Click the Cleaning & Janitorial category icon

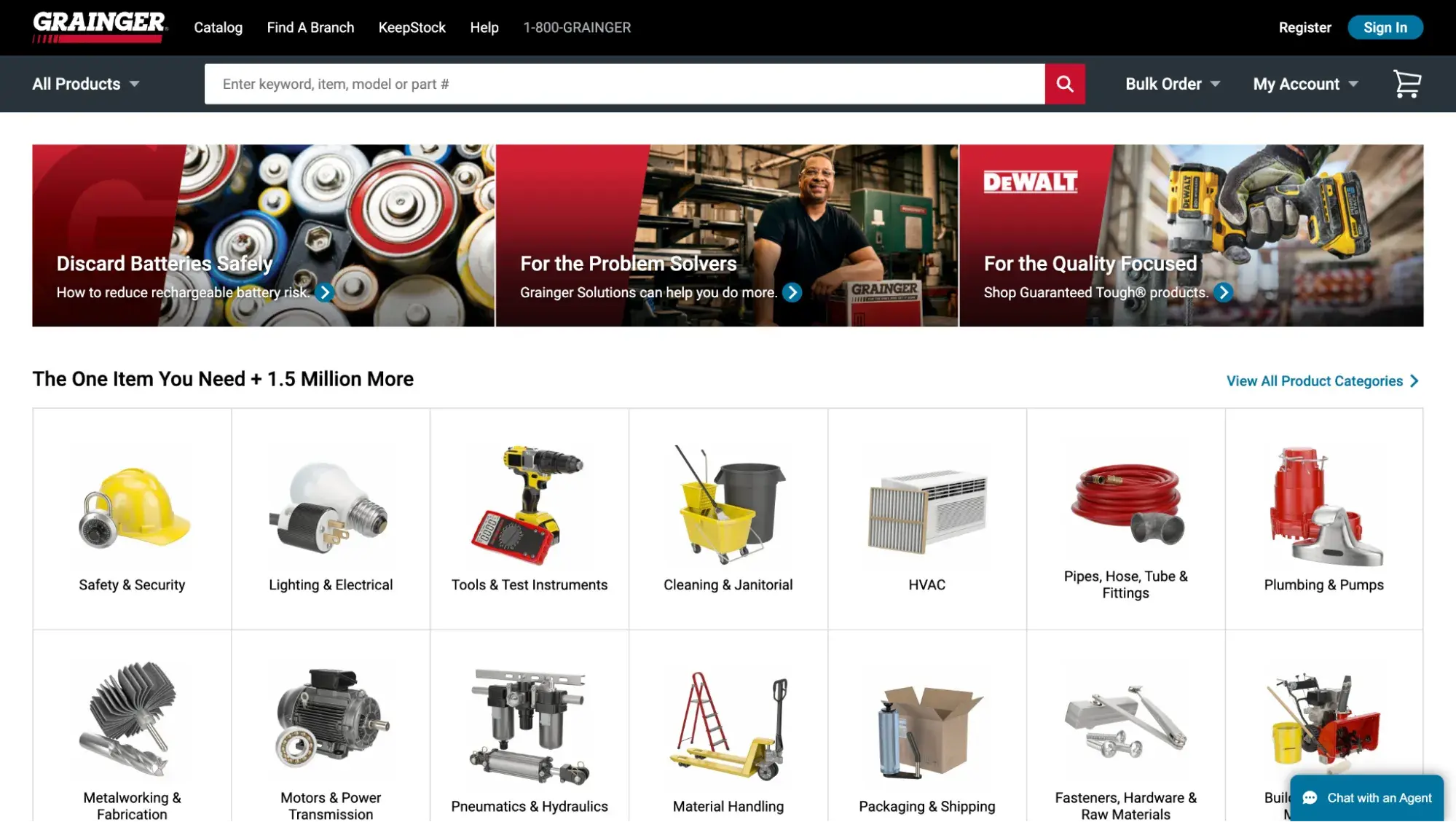tap(728, 505)
